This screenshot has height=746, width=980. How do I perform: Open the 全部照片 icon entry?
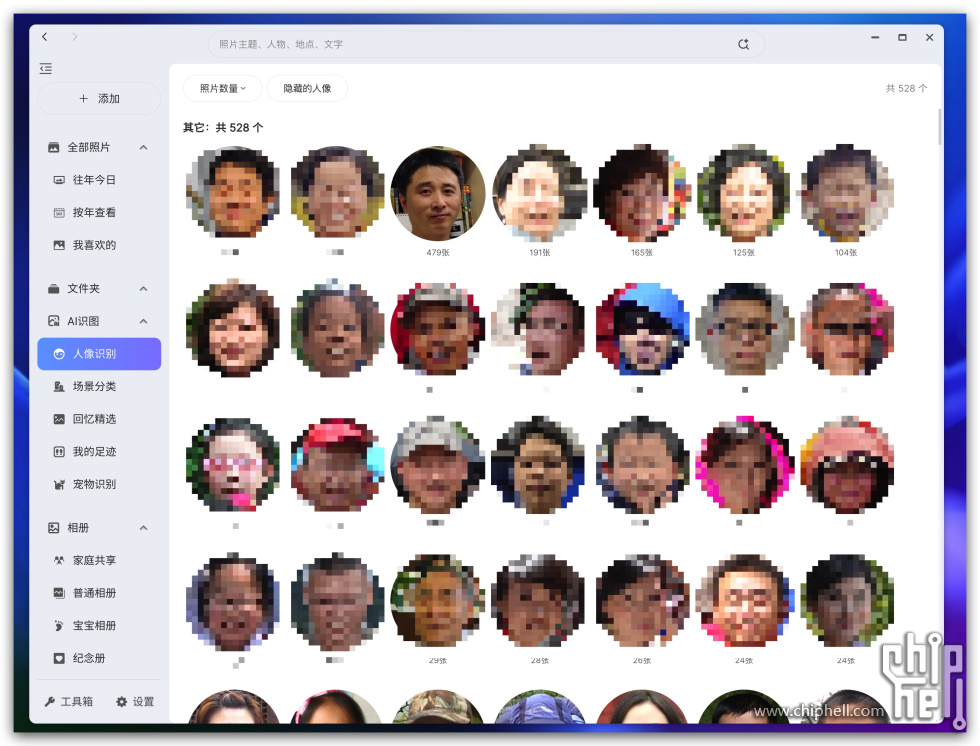[x=54, y=147]
